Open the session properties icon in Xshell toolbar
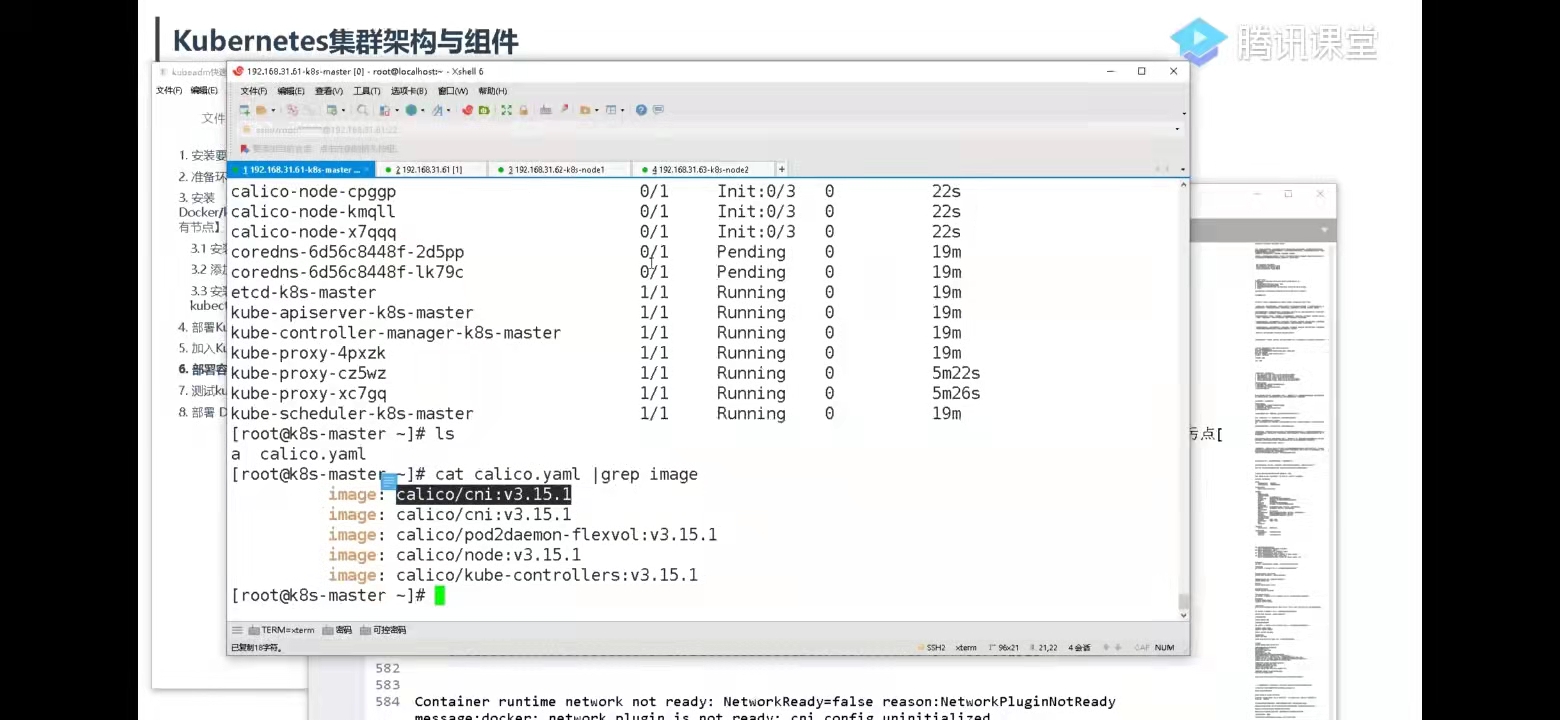The height and width of the screenshot is (720, 1560). coord(332,110)
